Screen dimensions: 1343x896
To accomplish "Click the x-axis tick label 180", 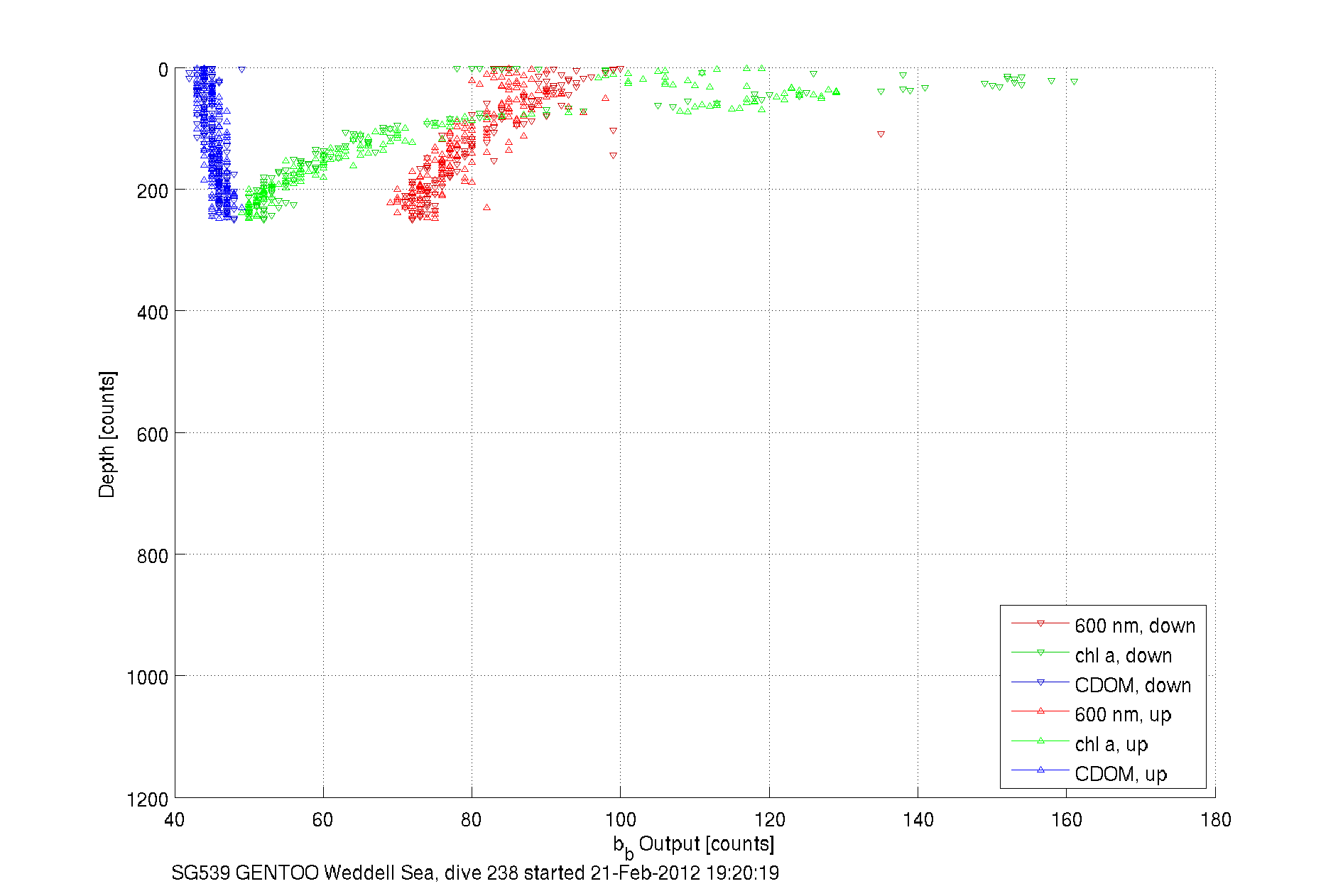I will pos(1215,820).
